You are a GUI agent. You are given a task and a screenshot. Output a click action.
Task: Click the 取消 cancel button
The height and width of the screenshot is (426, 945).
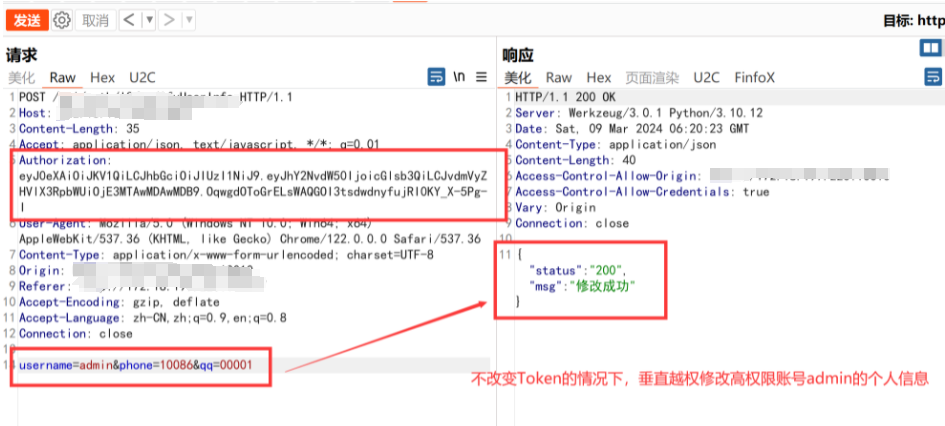tap(95, 20)
